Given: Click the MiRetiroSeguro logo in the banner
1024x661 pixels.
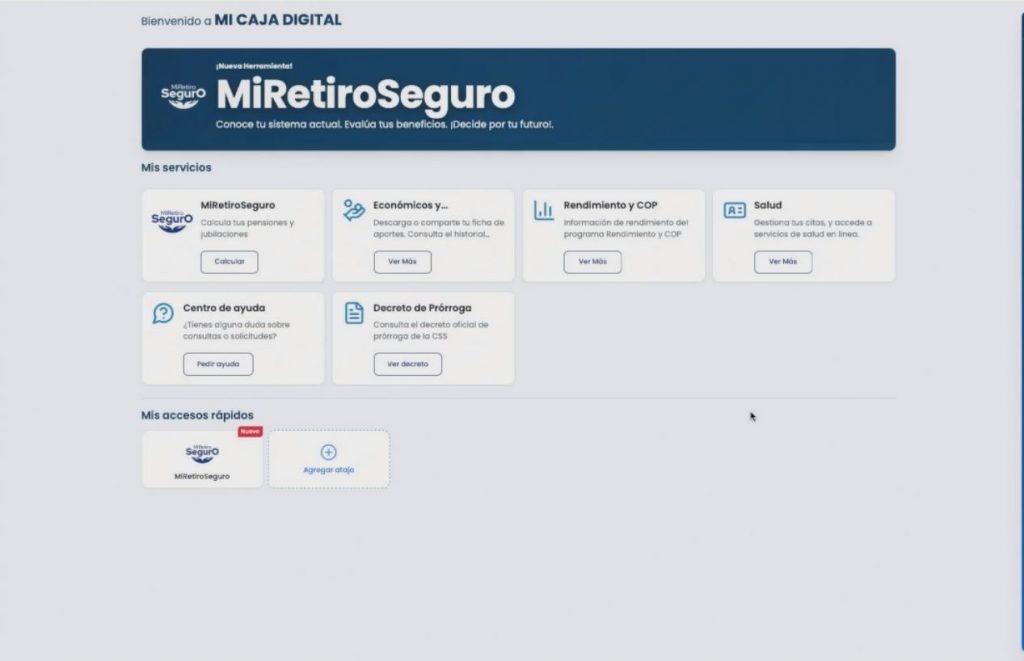Looking at the screenshot, I should click(x=184, y=96).
